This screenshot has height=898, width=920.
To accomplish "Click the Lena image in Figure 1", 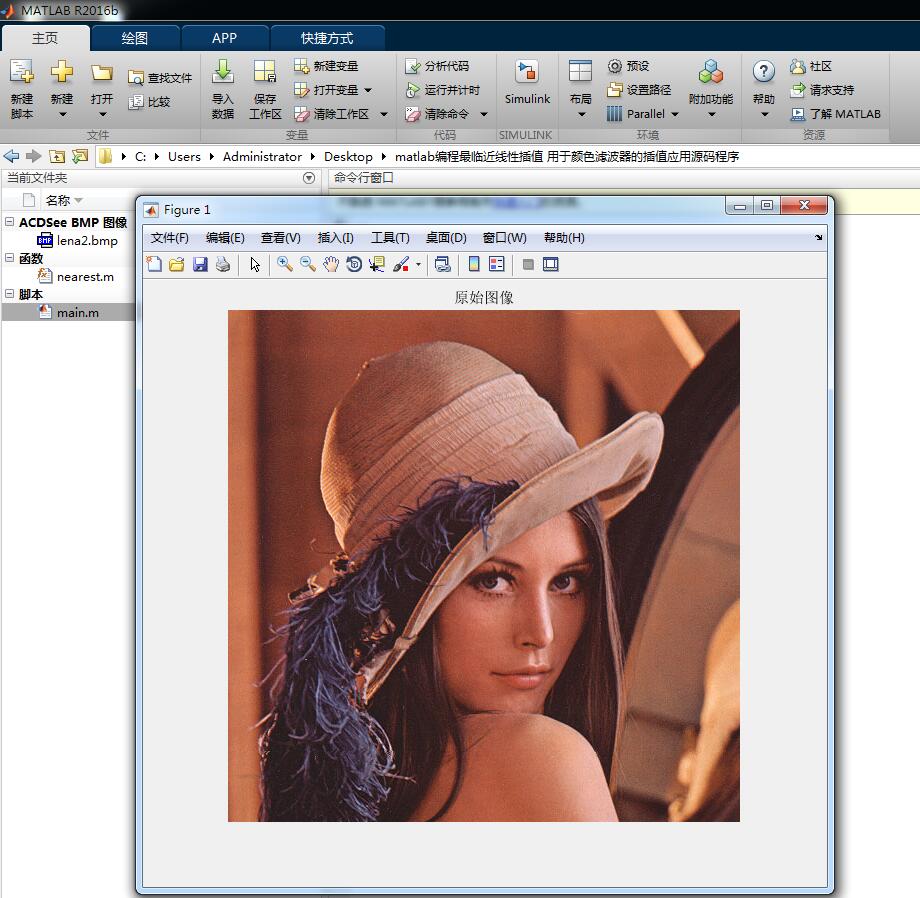I will pyautogui.click(x=483, y=565).
